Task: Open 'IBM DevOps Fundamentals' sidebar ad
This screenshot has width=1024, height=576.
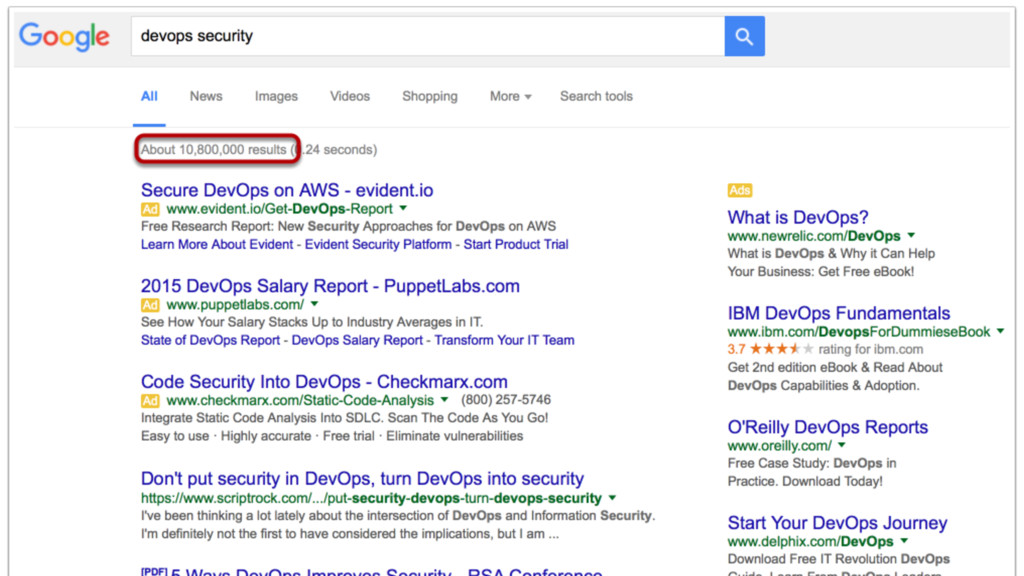Action: click(839, 313)
